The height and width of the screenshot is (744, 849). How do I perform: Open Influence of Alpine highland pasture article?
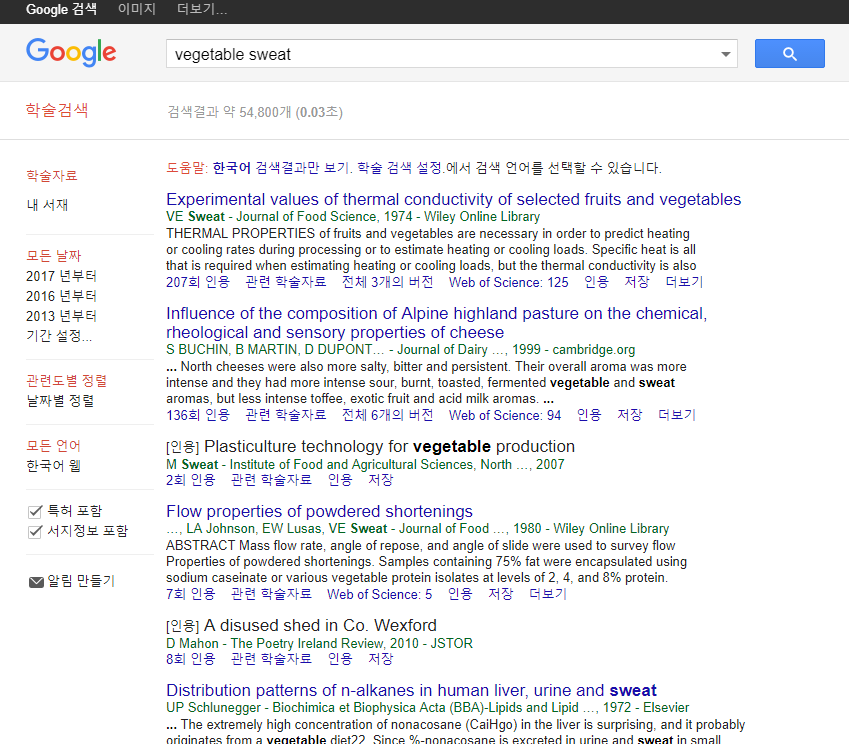coord(436,323)
